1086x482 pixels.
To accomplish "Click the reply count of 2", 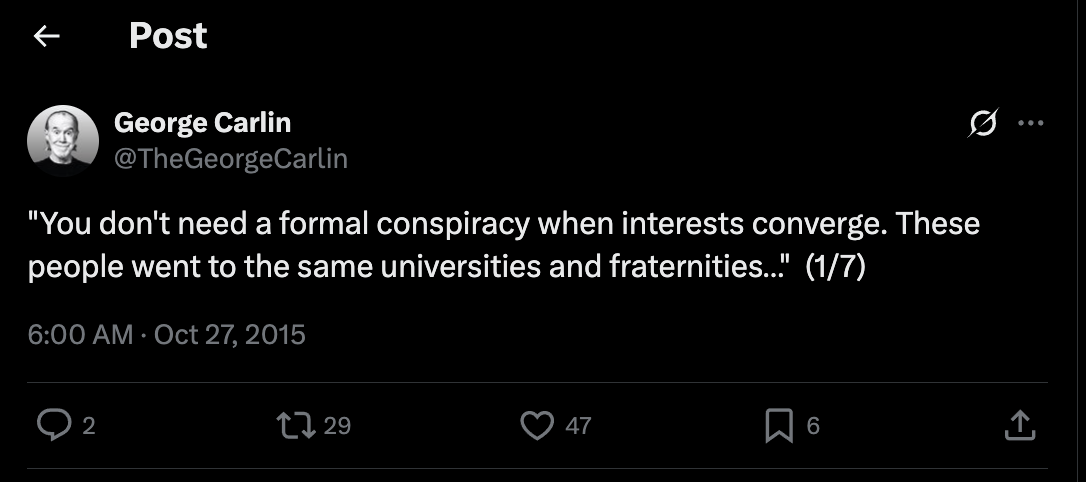I will coord(89,426).
